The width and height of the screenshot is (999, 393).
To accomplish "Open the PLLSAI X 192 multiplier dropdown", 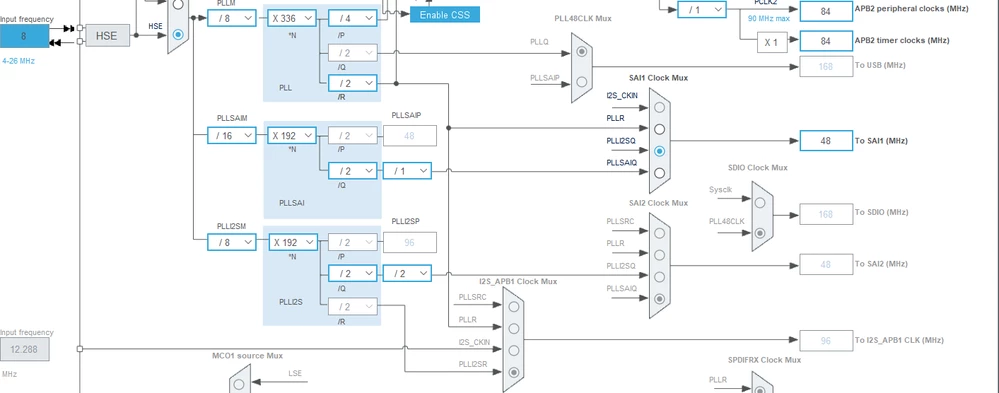I will click(x=292, y=136).
